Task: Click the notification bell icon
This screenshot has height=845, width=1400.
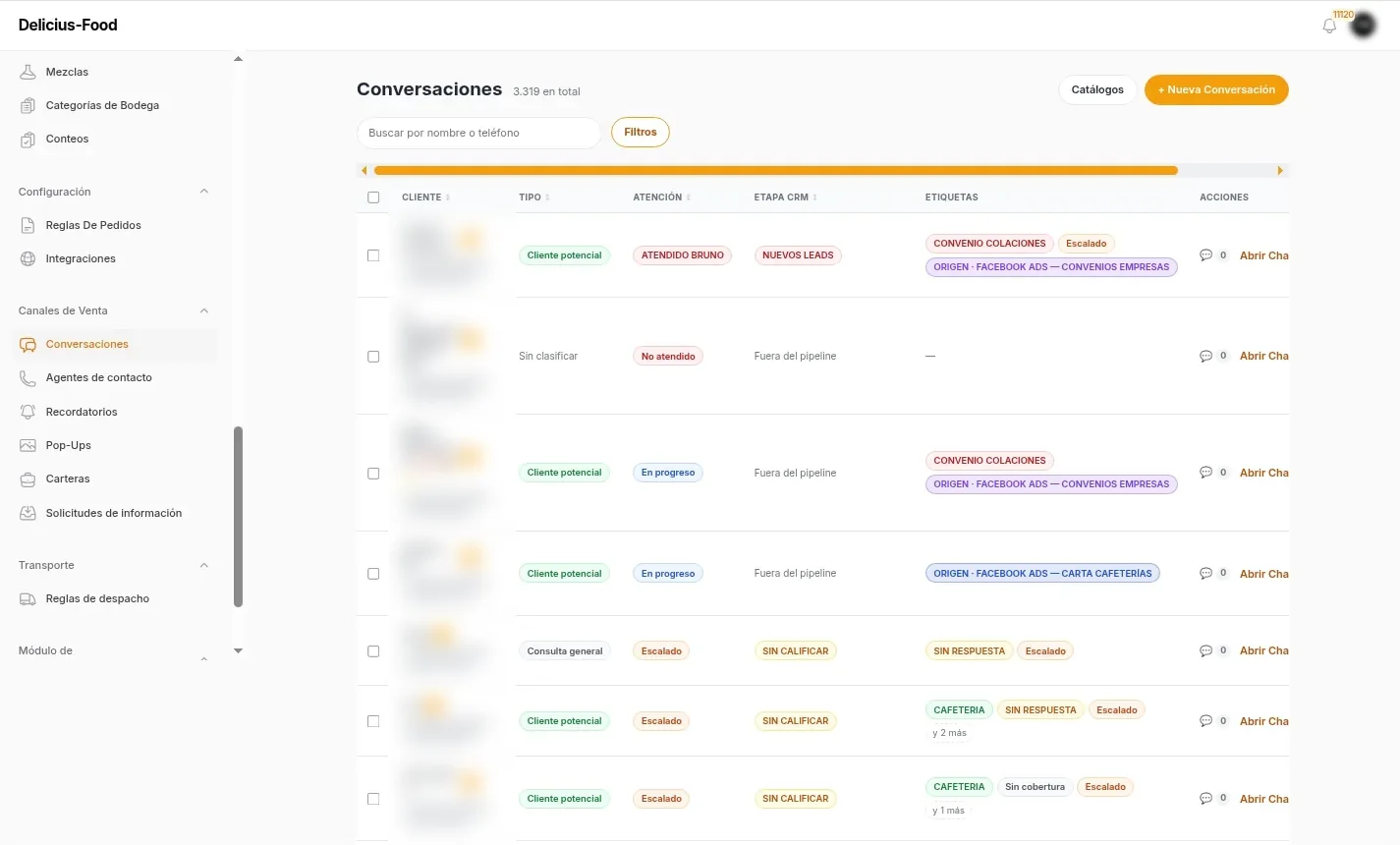Action: click(1329, 27)
